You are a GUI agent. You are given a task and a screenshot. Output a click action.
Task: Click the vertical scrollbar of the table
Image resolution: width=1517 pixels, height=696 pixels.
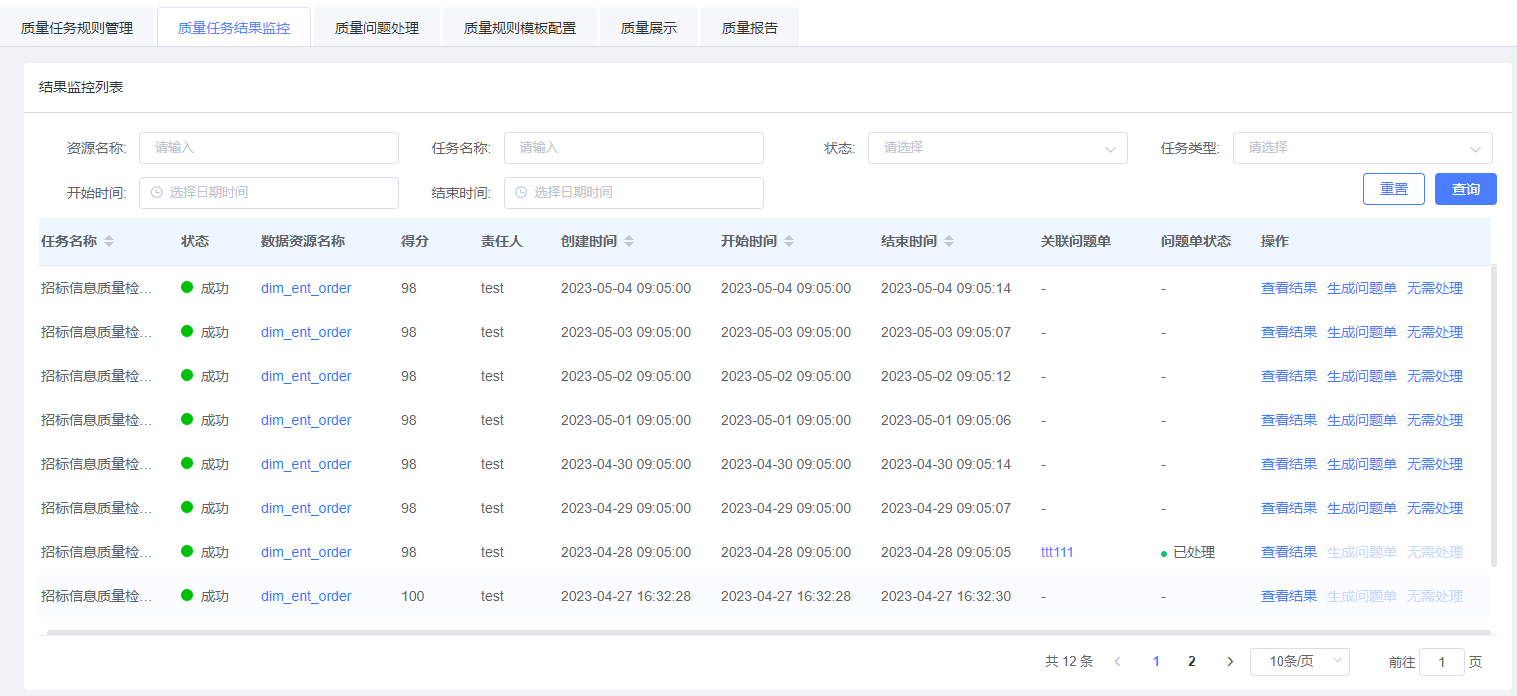coord(1494,416)
